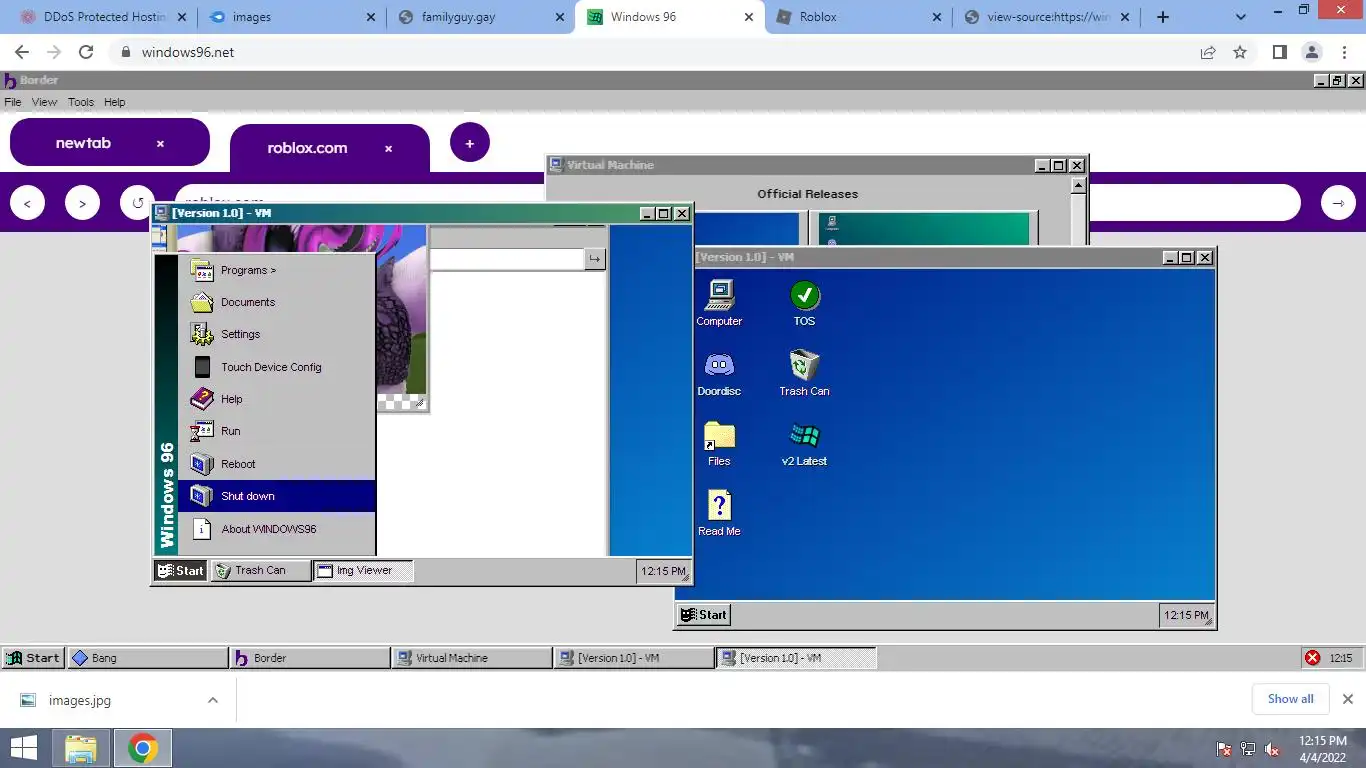Viewport: 1366px width, 768px height.
Task: Click the Start button in right VM window
Action: pyautogui.click(x=704, y=615)
